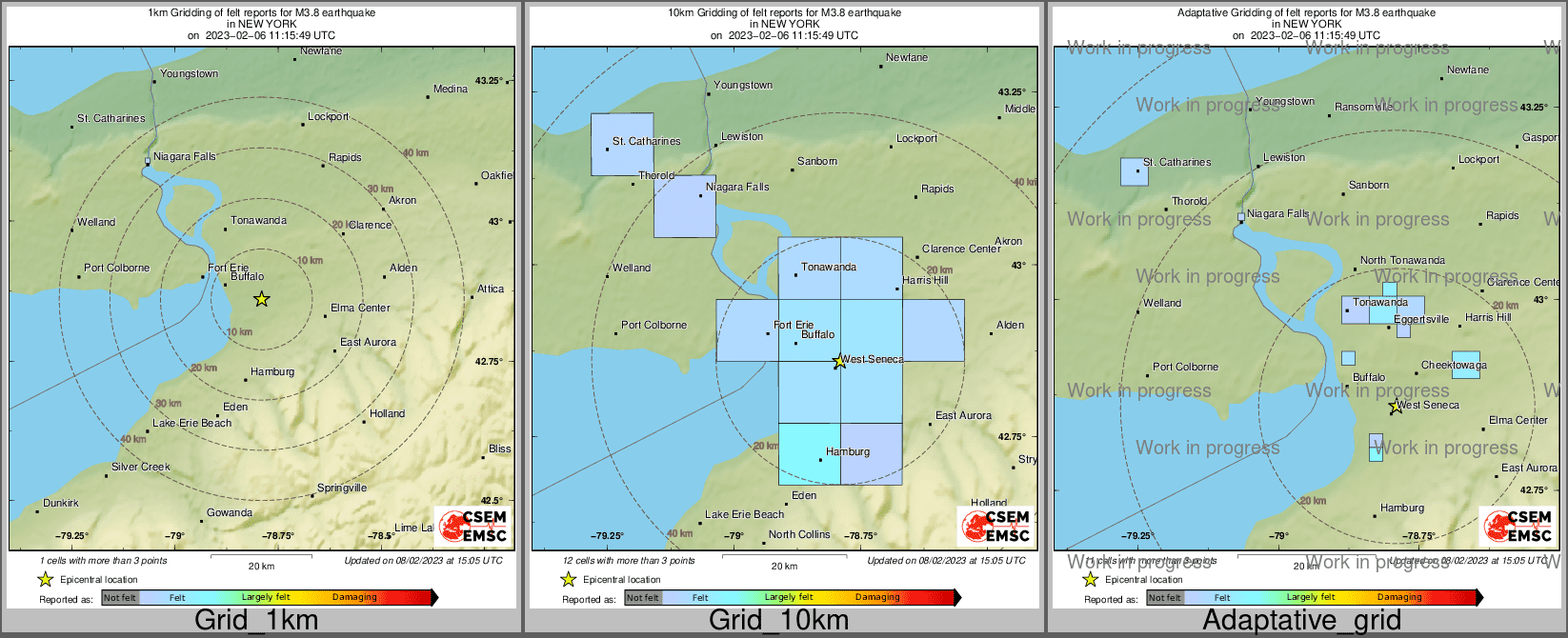Click the 'Elma Center' label on Adaptative_grid map
This screenshot has width=1568, height=638.
coord(1518,420)
